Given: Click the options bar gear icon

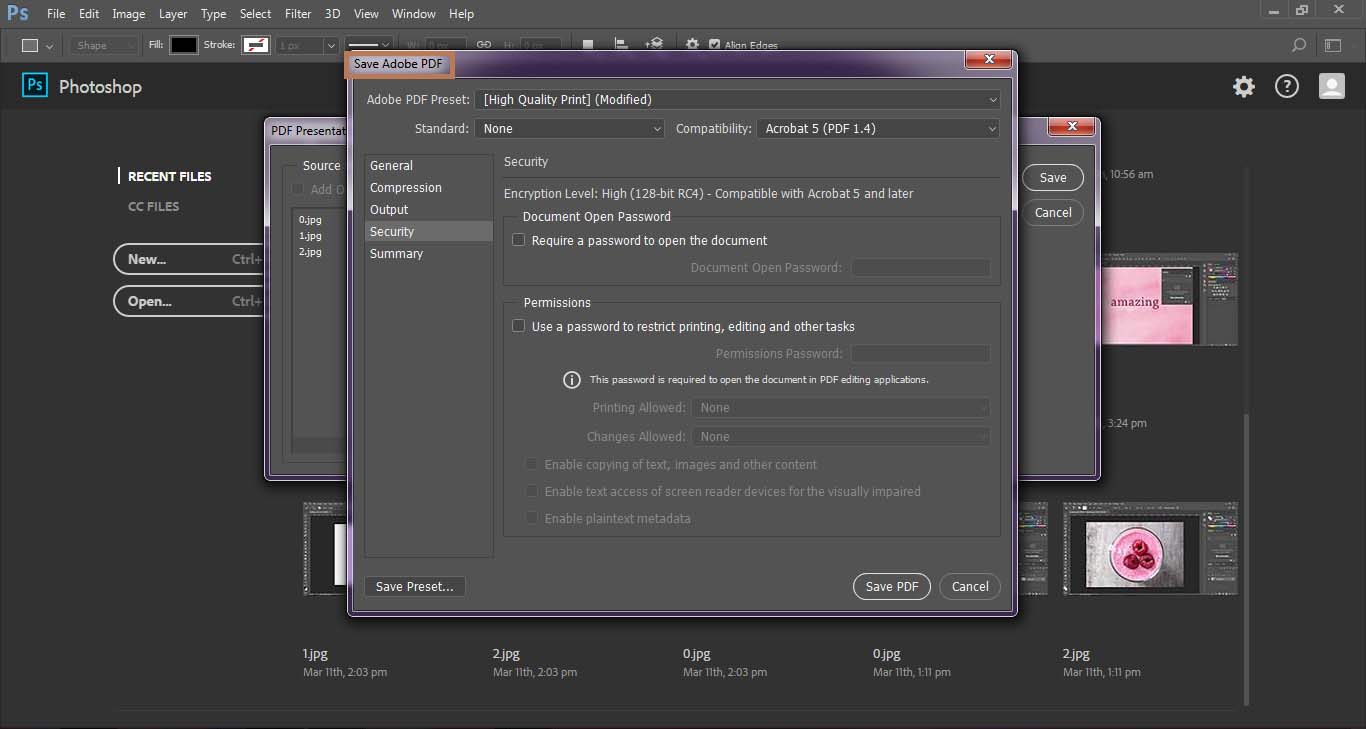Looking at the screenshot, I should pyautogui.click(x=692, y=45).
